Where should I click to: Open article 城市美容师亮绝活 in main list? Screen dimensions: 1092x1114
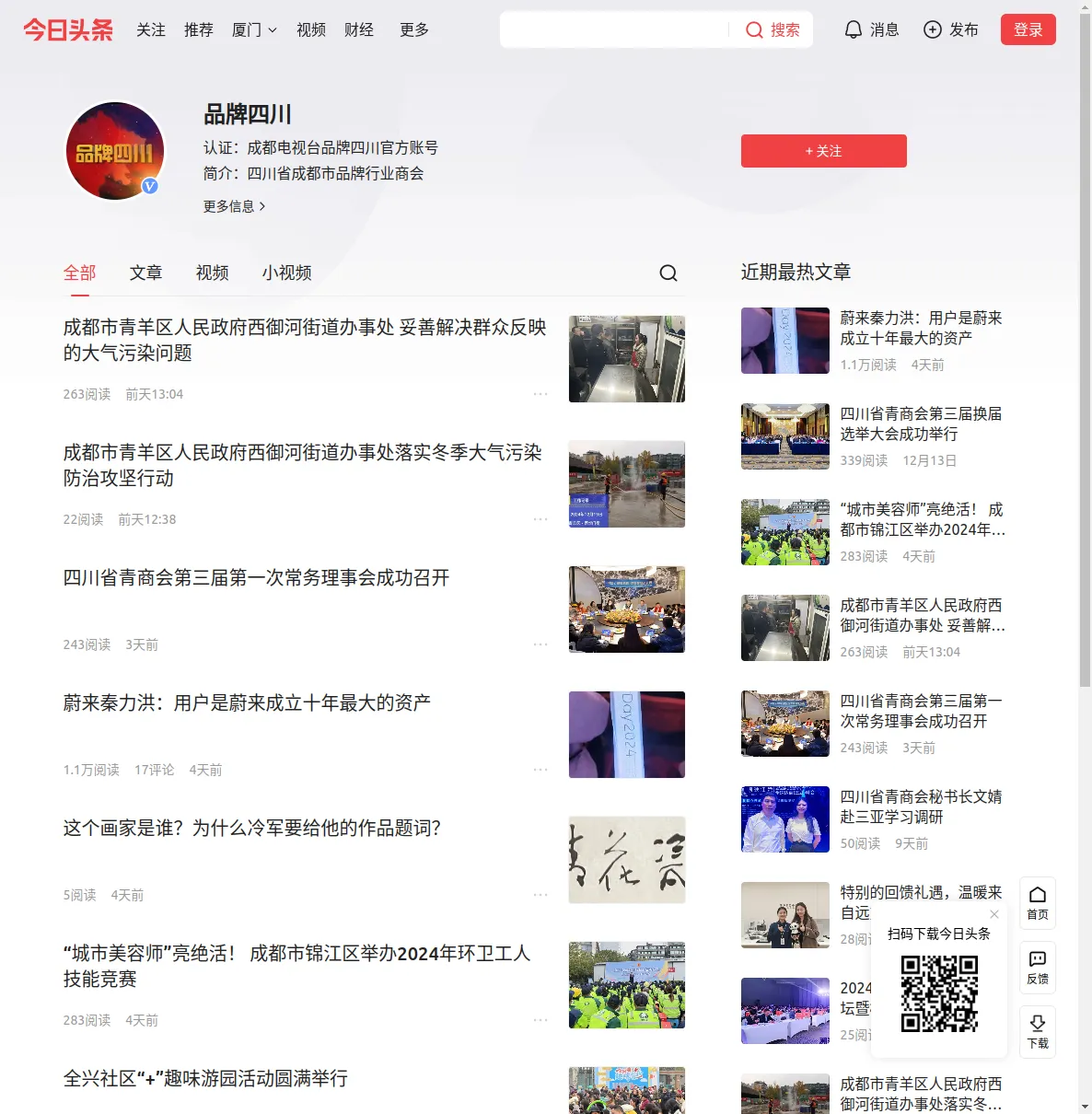[296, 966]
